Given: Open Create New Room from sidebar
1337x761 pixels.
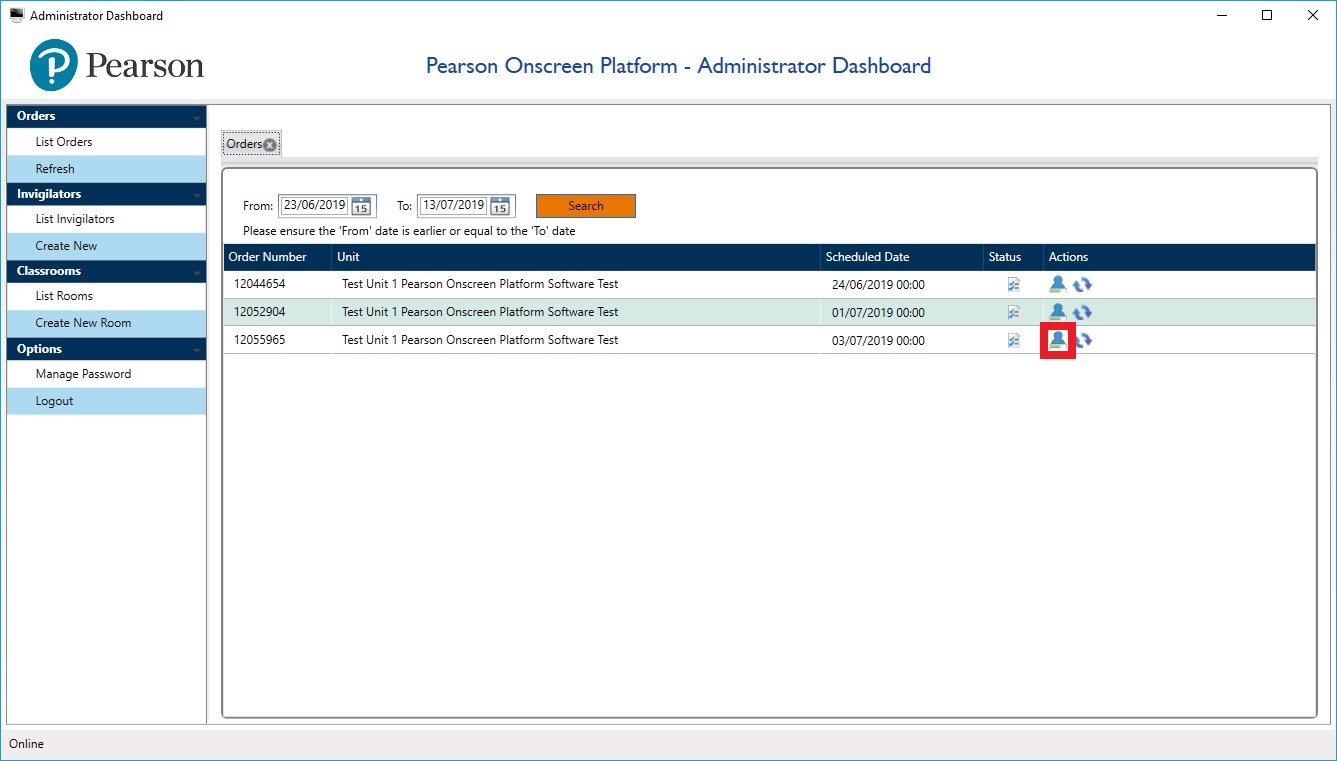Looking at the screenshot, I should pyautogui.click(x=83, y=323).
